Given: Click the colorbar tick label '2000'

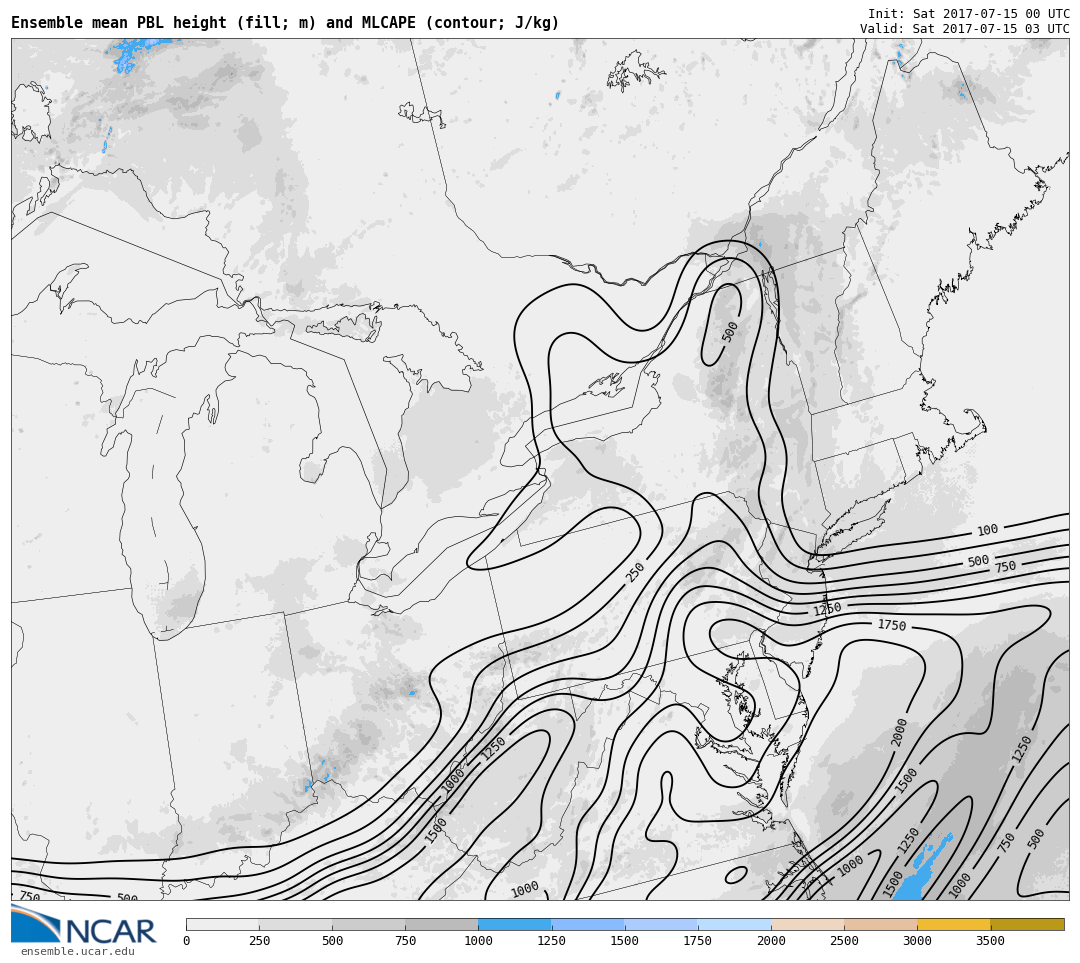Looking at the screenshot, I should coord(771,941).
